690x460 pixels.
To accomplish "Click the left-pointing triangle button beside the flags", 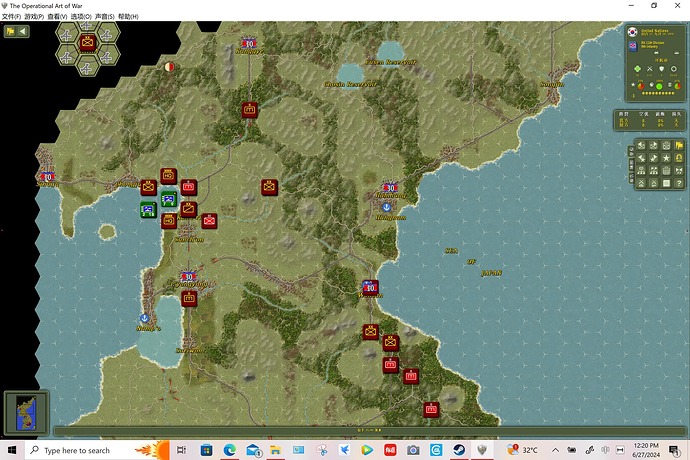I will [x=23, y=31].
